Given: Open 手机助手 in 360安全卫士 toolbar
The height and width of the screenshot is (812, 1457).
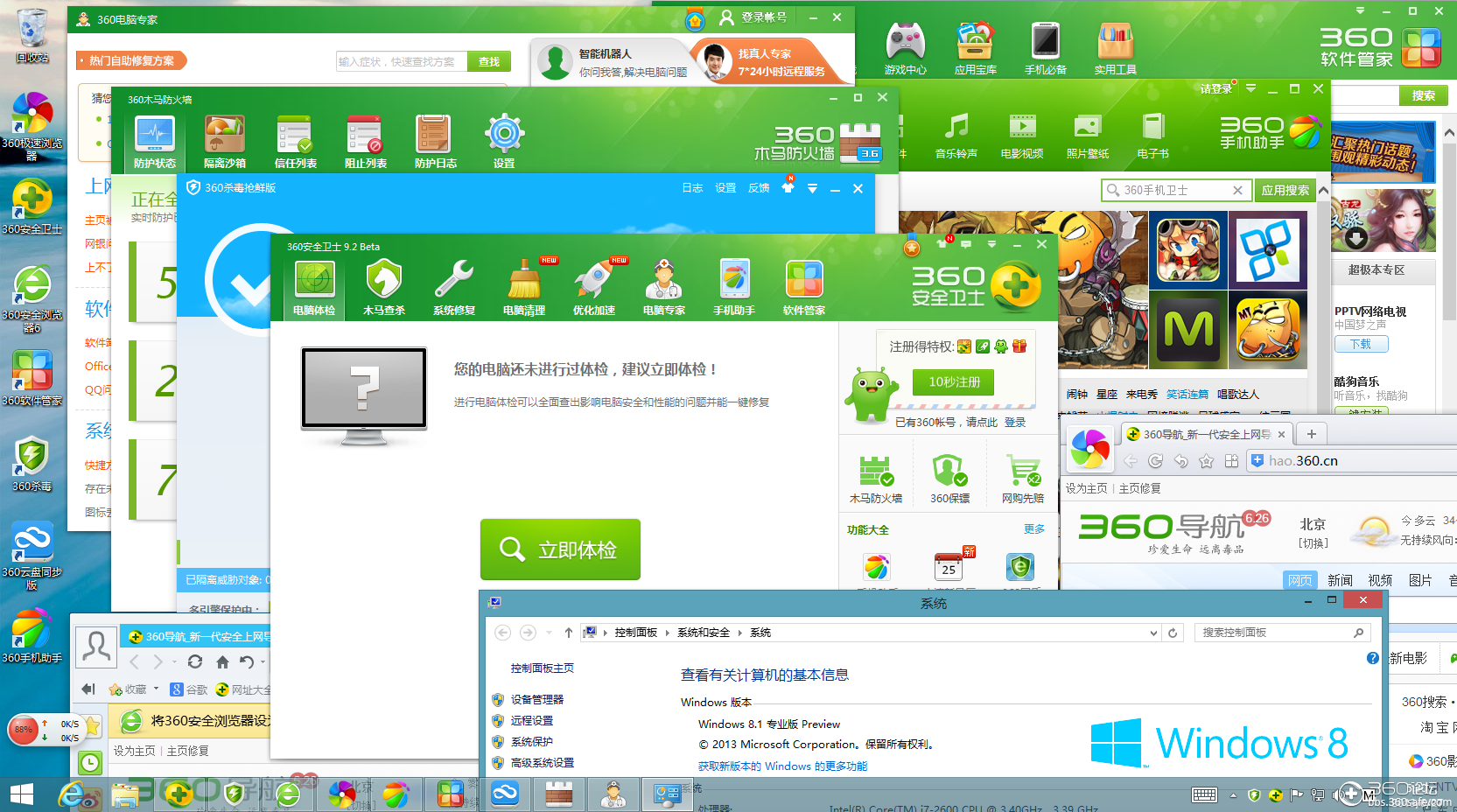Looking at the screenshot, I should click(734, 287).
